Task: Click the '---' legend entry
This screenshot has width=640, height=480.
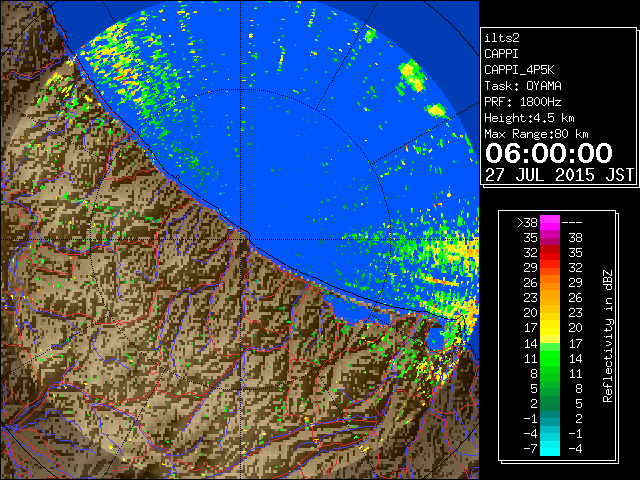Action: coord(572,223)
